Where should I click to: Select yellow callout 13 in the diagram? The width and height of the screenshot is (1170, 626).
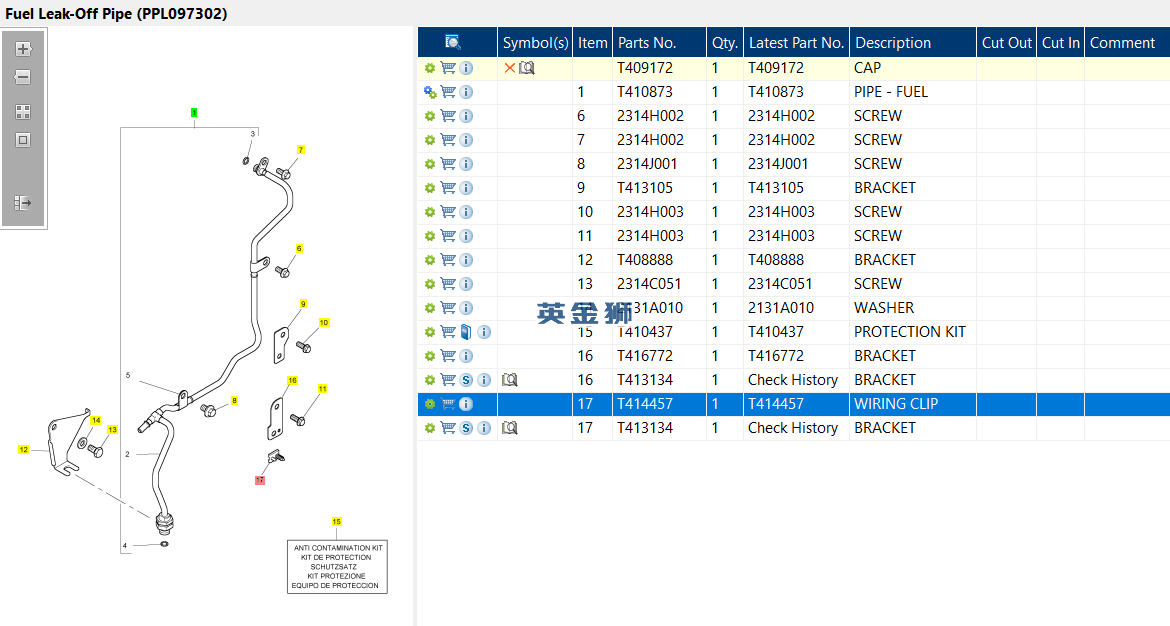pos(113,430)
